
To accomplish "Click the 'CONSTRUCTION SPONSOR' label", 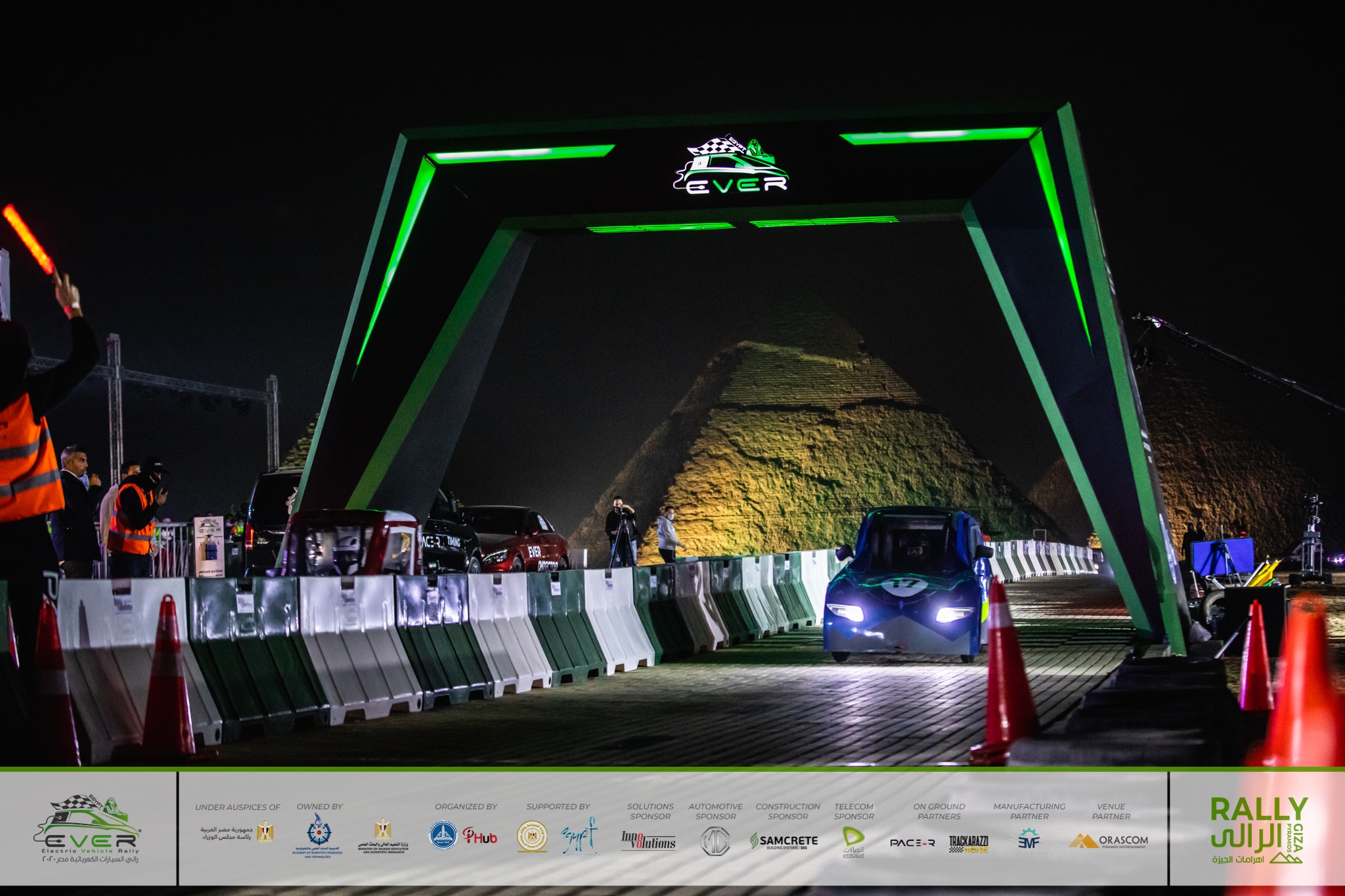I will pyautogui.click(x=788, y=811).
